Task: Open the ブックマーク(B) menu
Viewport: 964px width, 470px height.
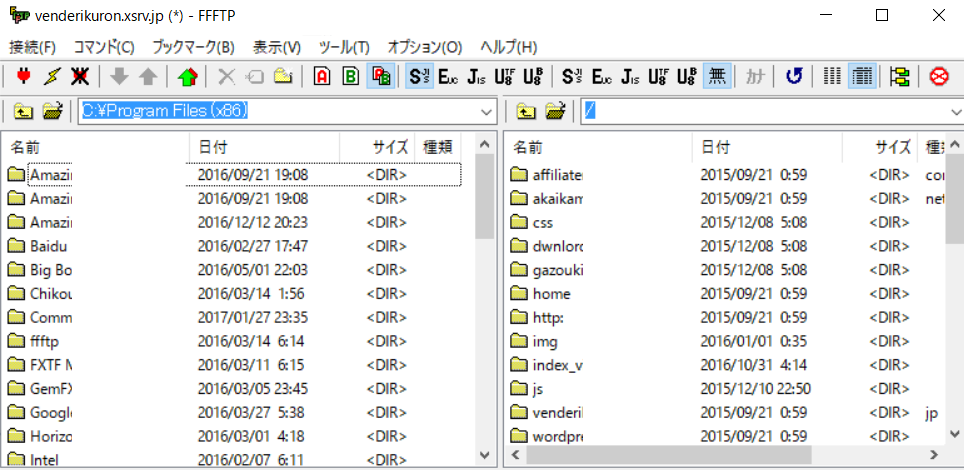Action: (x=194, y=47)
